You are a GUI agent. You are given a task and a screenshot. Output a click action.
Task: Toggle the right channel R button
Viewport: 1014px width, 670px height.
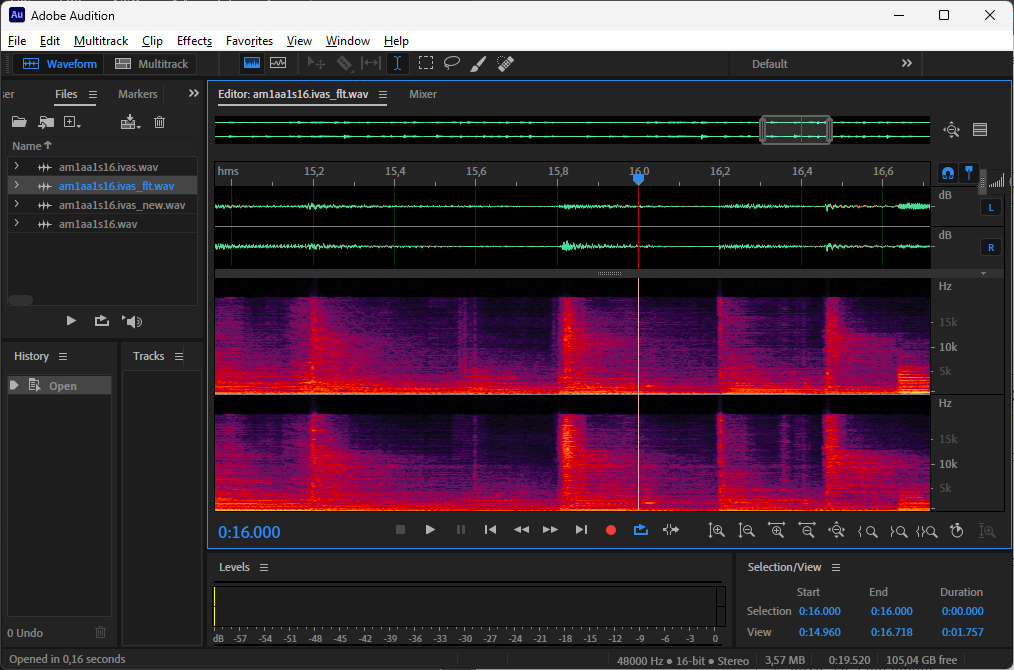pos(991,247)
